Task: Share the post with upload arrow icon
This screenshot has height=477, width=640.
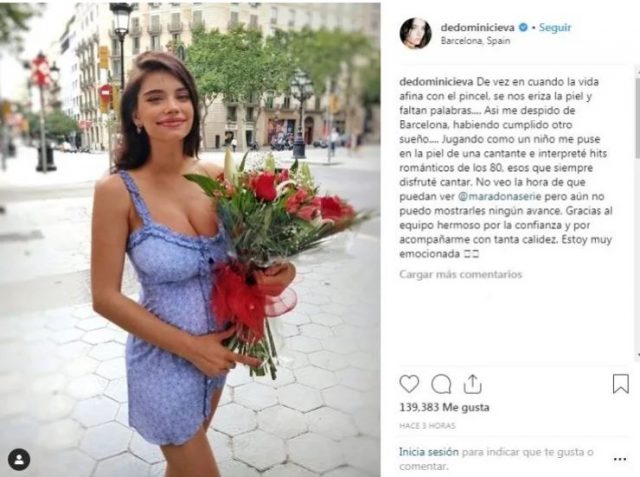Action: (x=472, y=384)
